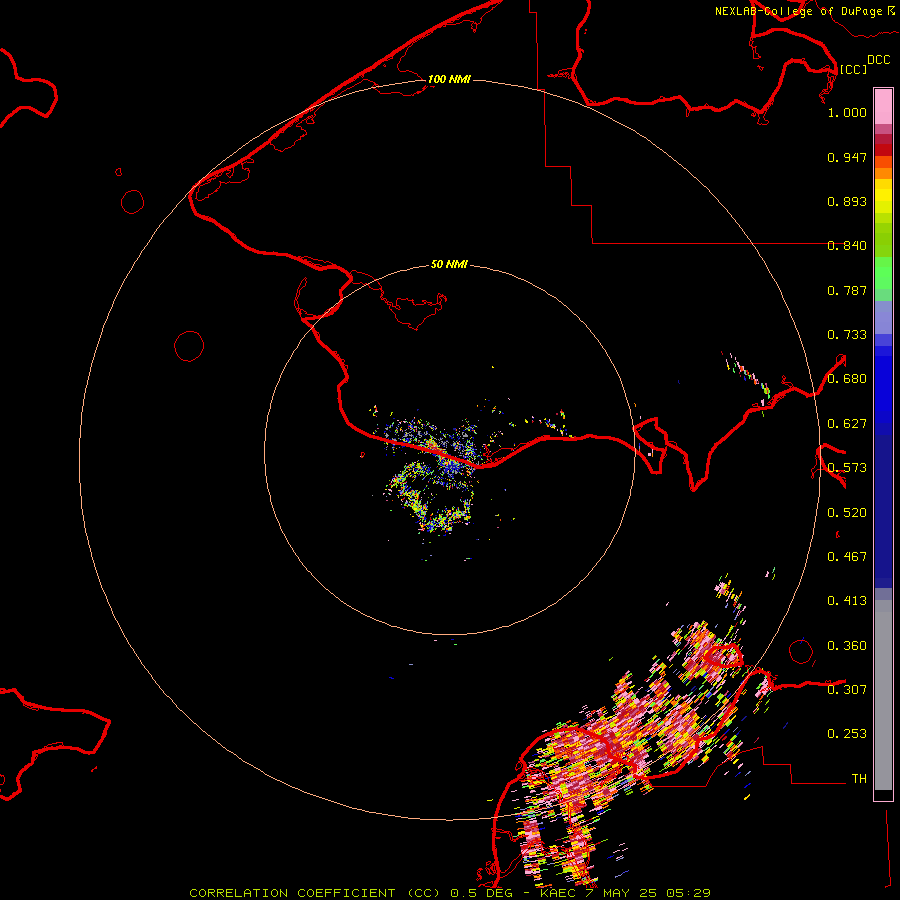Image resolution: width=900 pixels, height=900 pixels.
Task: Click the 0.680 color scale label
Action: [847, 379]
